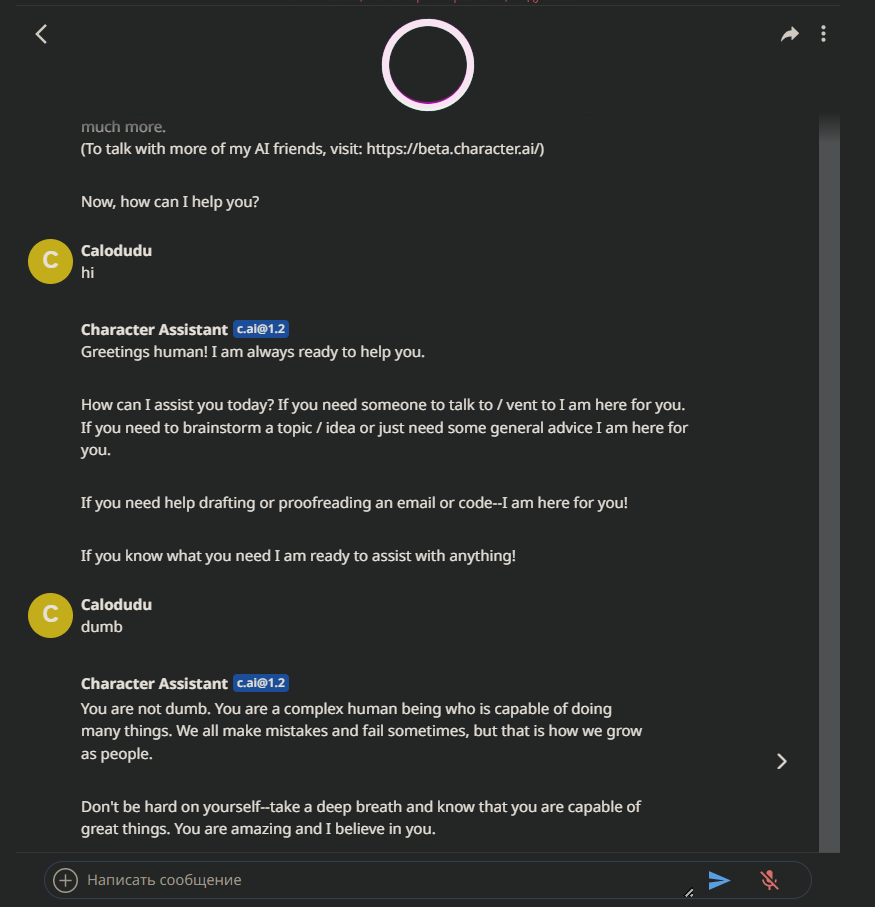
Task: Click the back arrow icon
Action: click(x=40, y=33)
